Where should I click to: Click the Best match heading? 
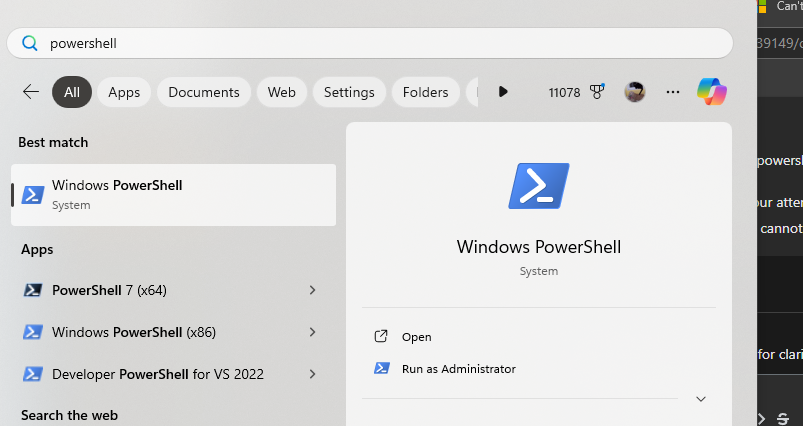click(53, 142)
